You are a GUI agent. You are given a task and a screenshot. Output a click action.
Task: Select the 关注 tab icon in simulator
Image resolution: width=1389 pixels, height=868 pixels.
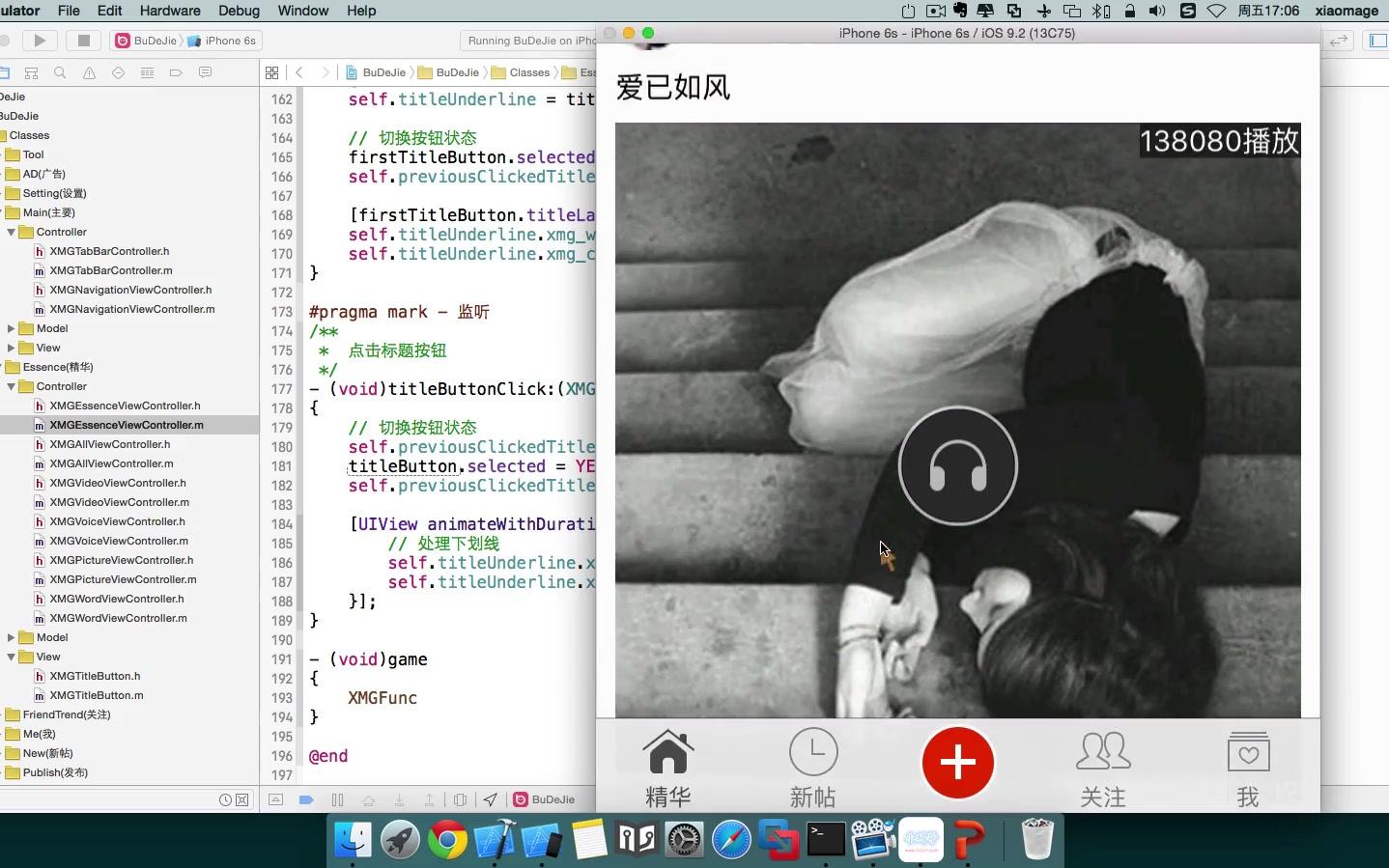click(1103, 762)
